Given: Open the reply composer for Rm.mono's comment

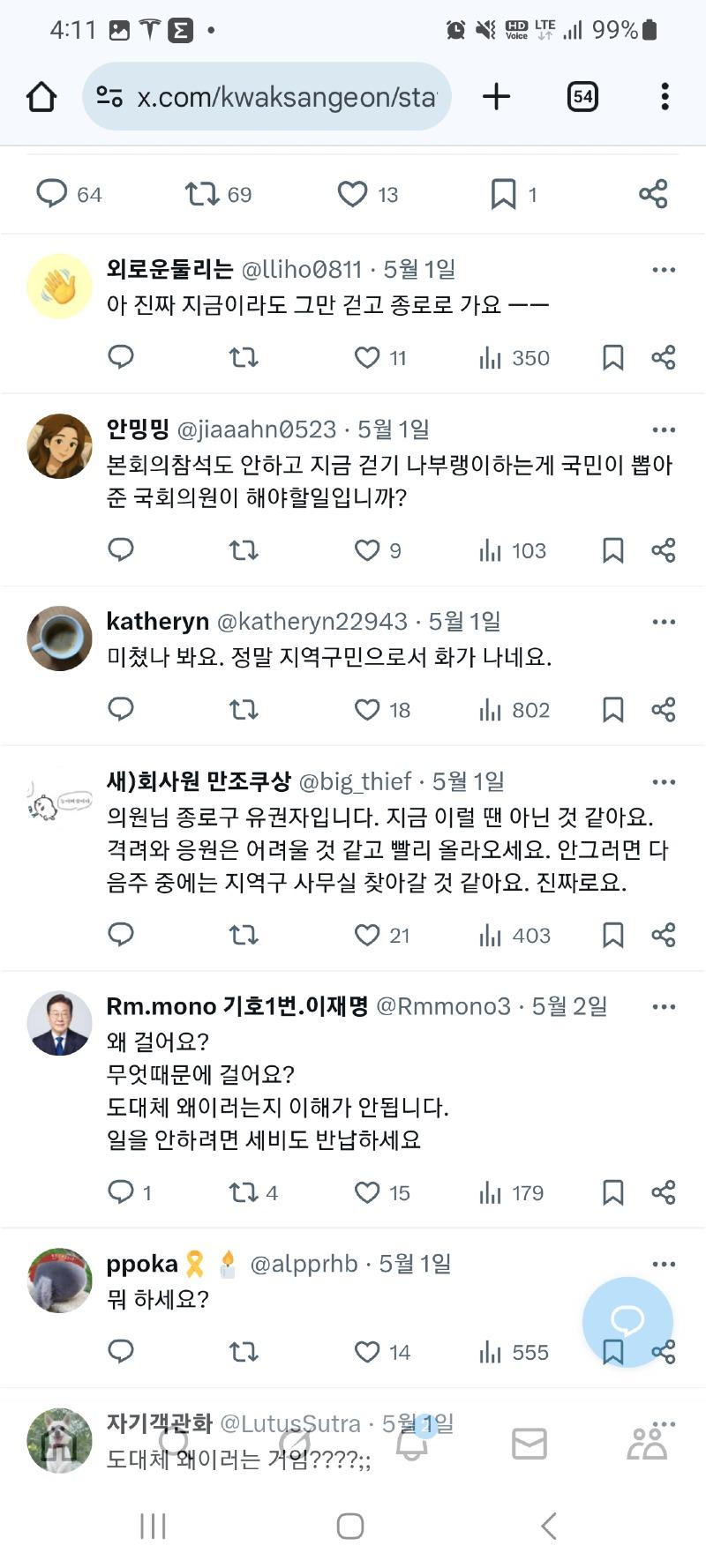Looking at the screenshot, I should tap(124, 1192).
